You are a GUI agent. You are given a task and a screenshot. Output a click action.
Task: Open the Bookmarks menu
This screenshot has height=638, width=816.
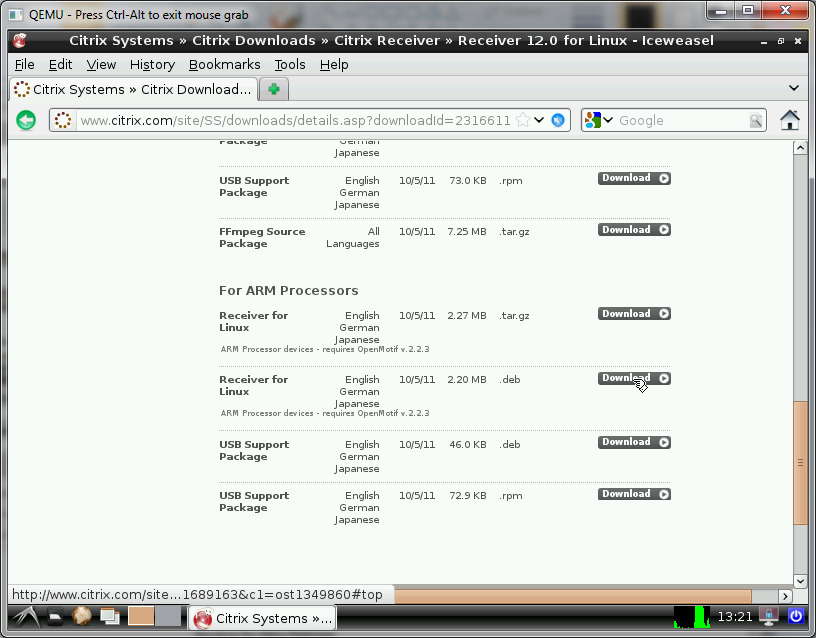(224, 65)
